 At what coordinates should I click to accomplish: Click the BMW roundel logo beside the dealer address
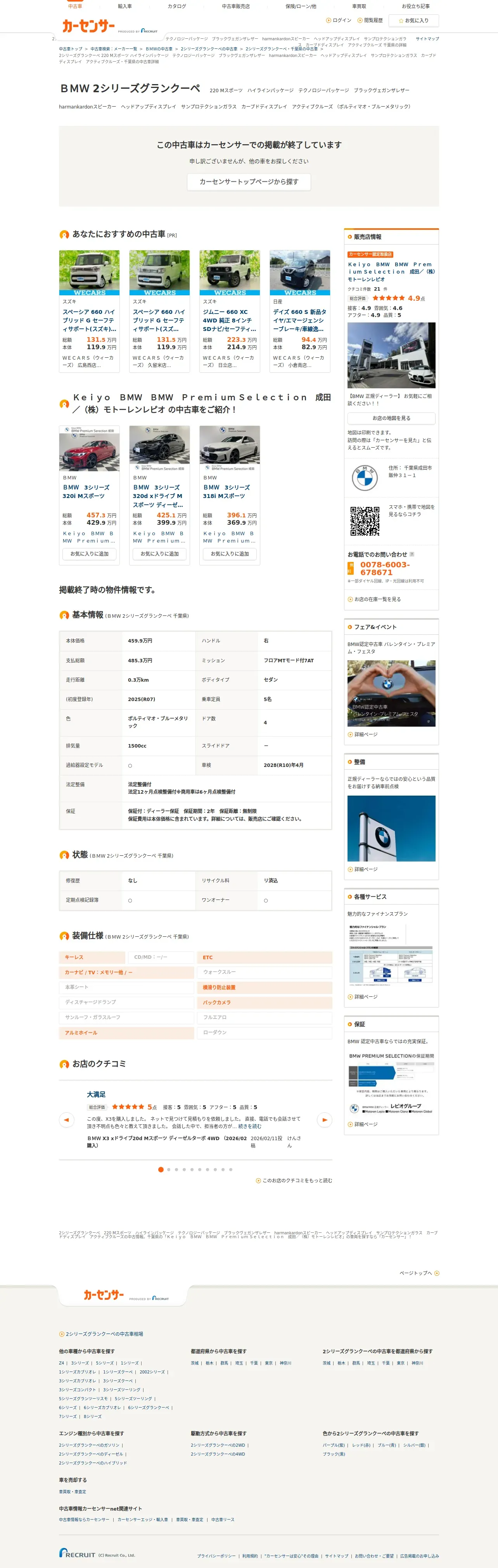tap(365, 478)
